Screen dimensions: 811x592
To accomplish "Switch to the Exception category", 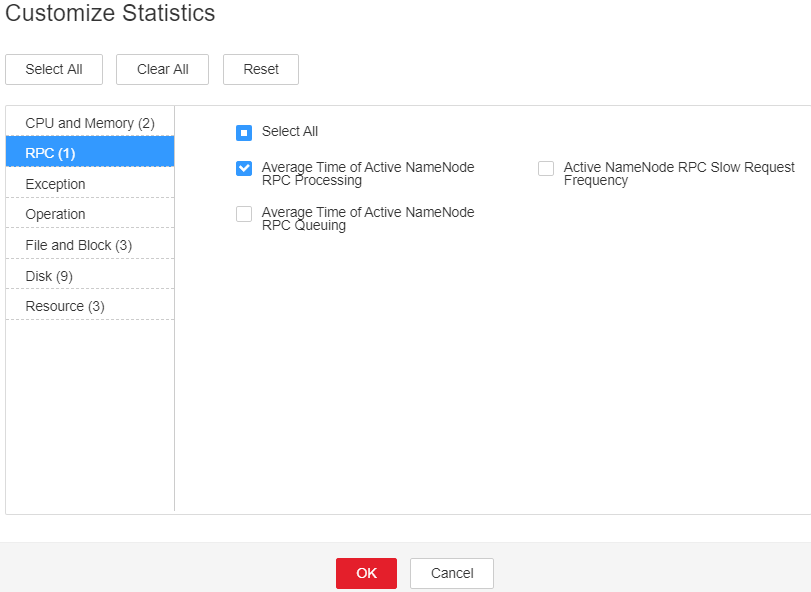I will click(90, 184).
